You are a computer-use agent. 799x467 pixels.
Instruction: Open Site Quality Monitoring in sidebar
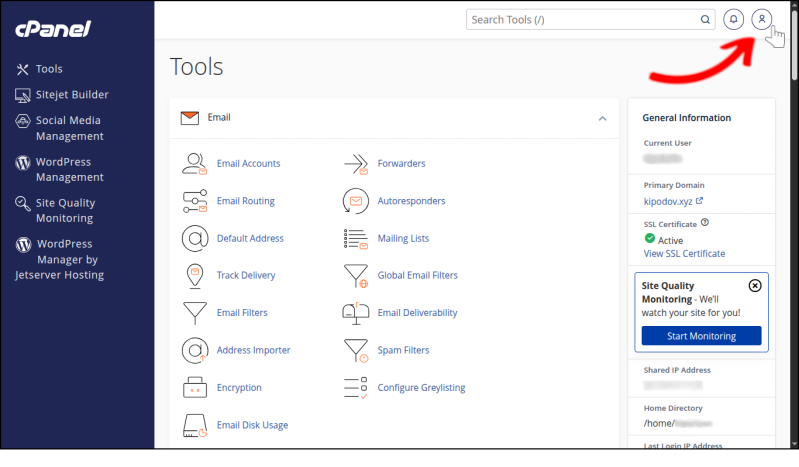point(65,211)
